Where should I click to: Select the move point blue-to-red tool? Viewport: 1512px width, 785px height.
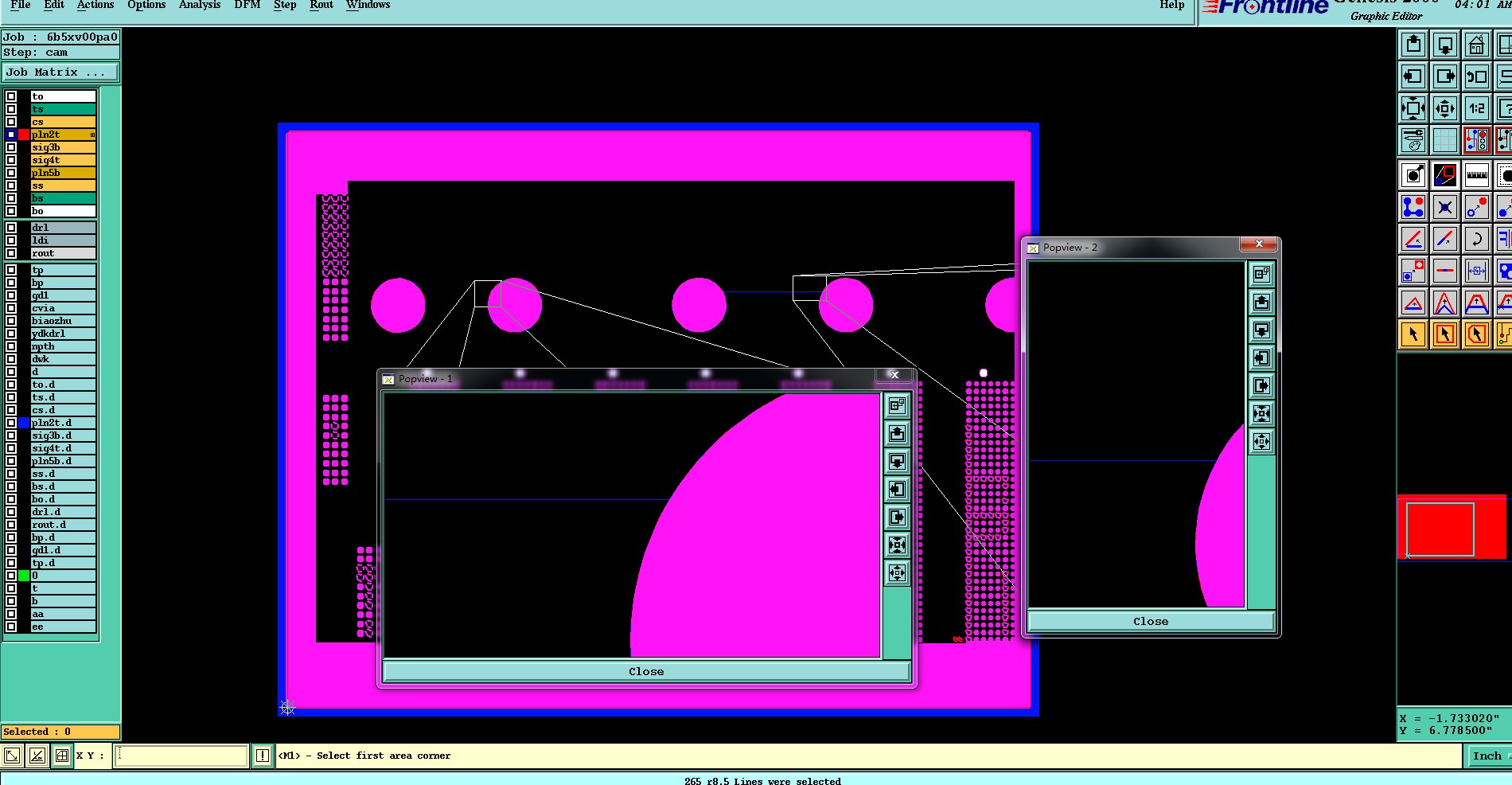click(x=1477, y=207)
